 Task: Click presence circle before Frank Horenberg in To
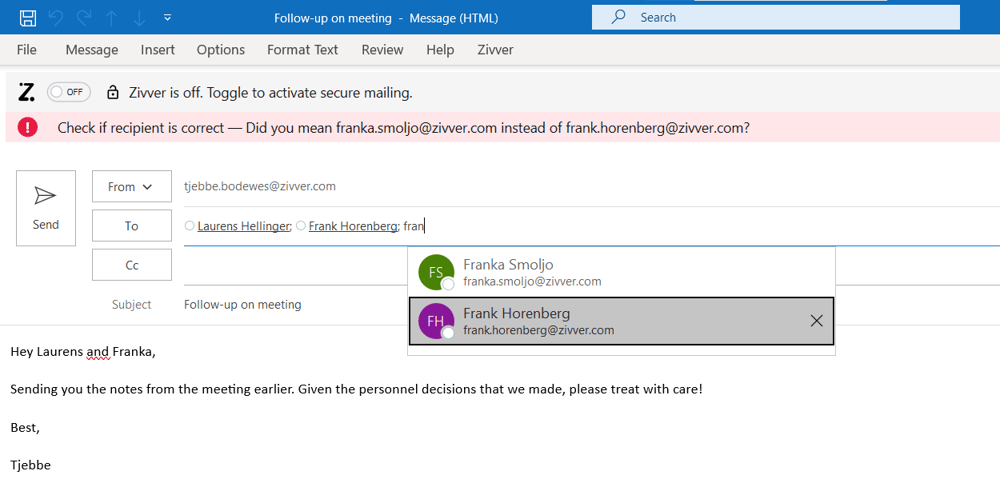(301, 226)
